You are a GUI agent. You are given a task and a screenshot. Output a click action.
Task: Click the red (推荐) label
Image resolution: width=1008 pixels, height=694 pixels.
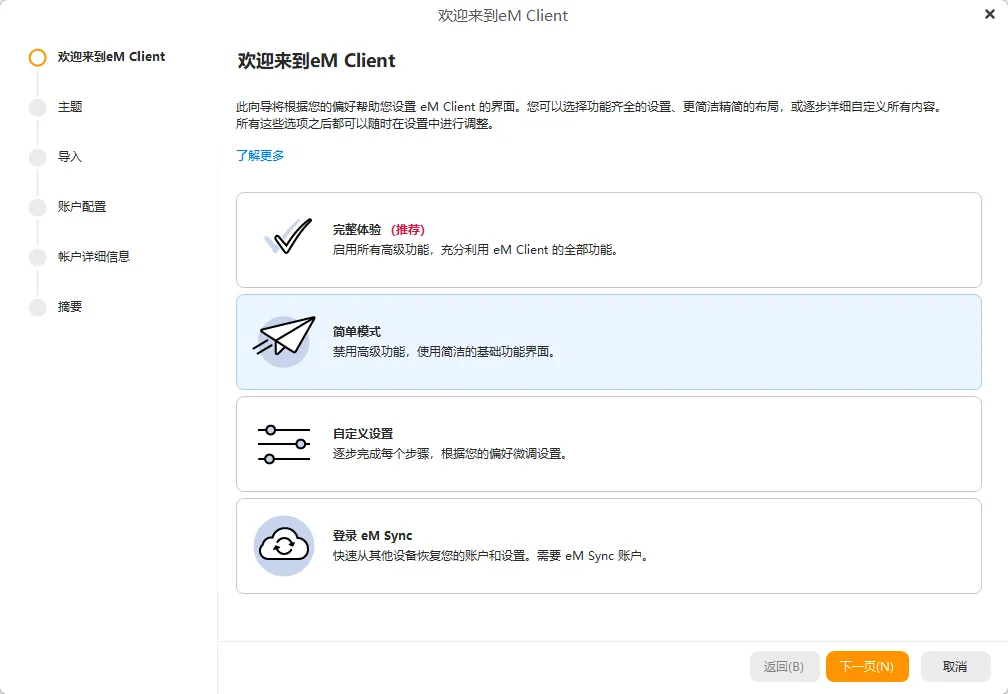tap(408, 229)
